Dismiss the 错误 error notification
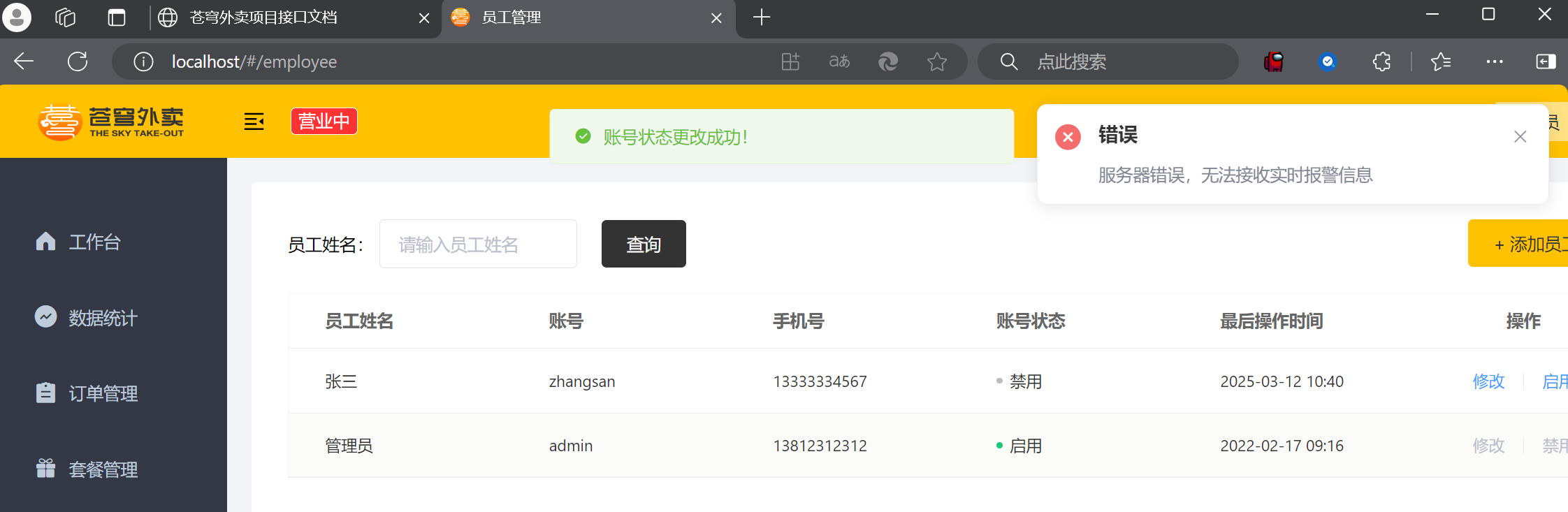1568x512 pixels. (x=1520, y=137)
